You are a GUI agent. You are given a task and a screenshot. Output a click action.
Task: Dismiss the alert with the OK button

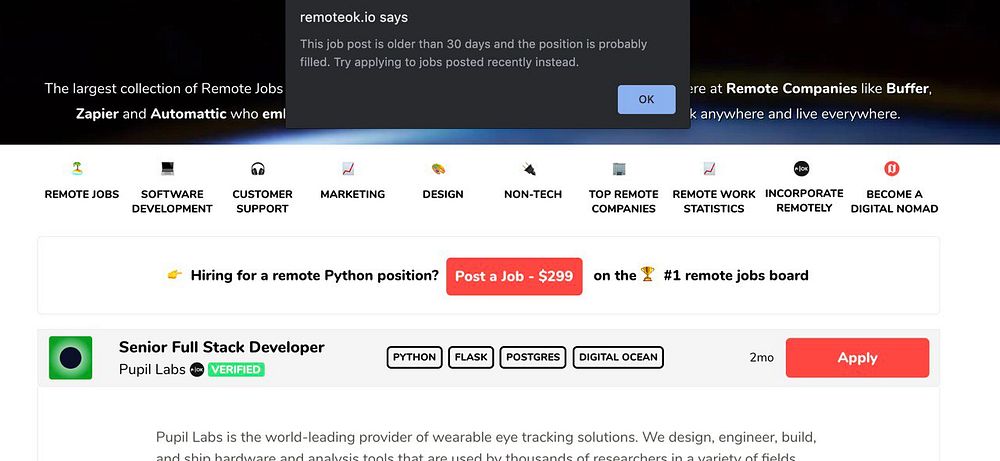tap(646, 99)
